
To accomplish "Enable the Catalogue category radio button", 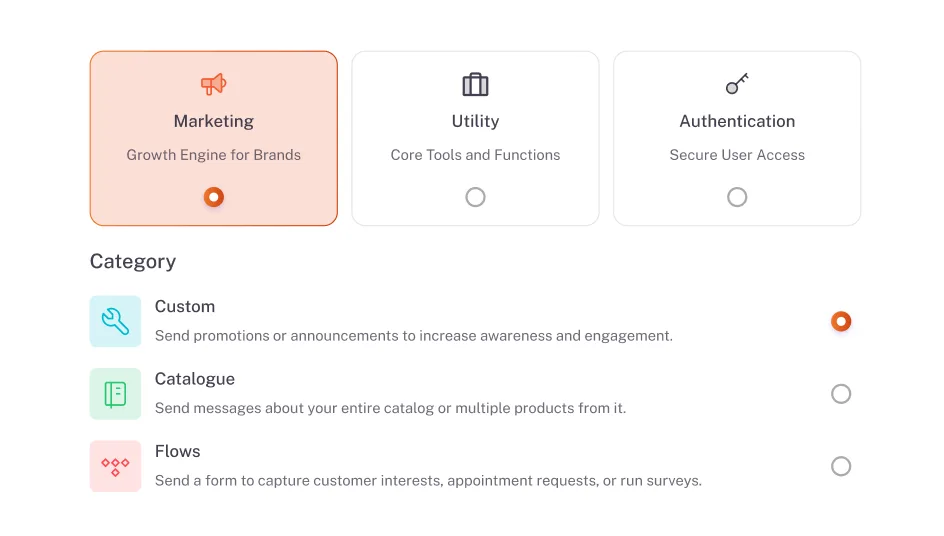I will pyautogui.click(x=841, y=394).
